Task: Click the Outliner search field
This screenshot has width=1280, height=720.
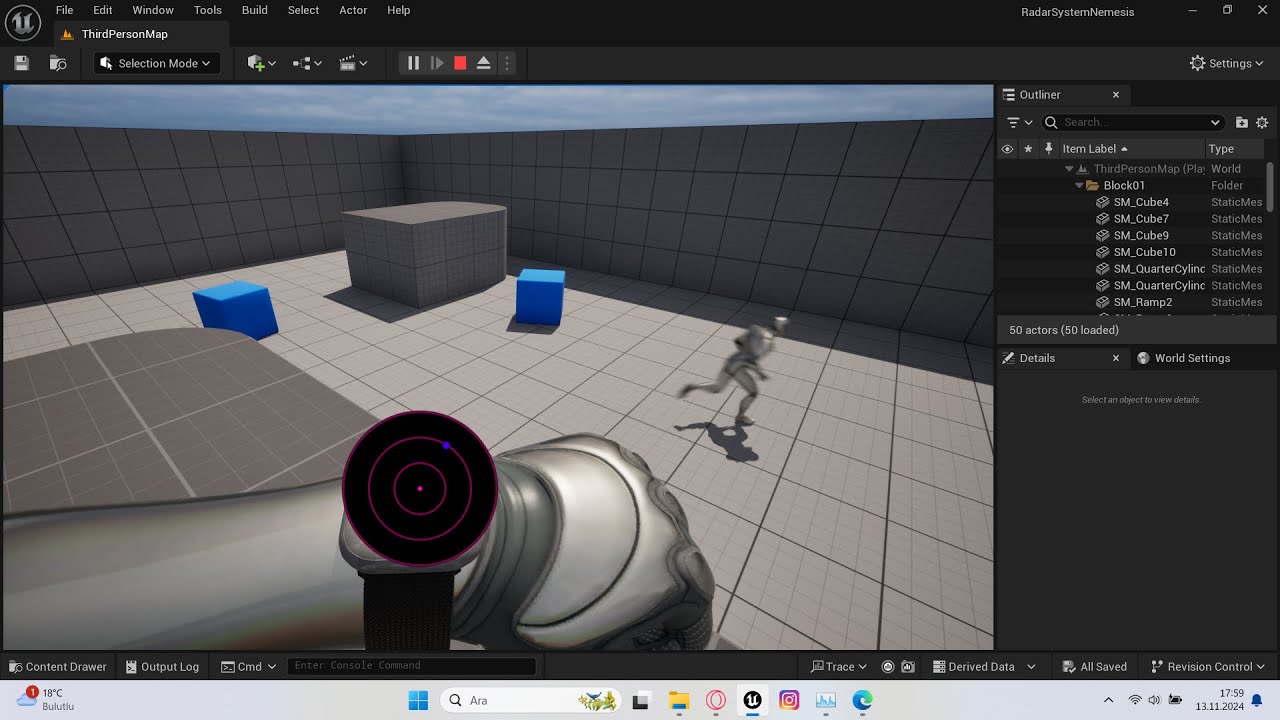Action: (1133, 122)
